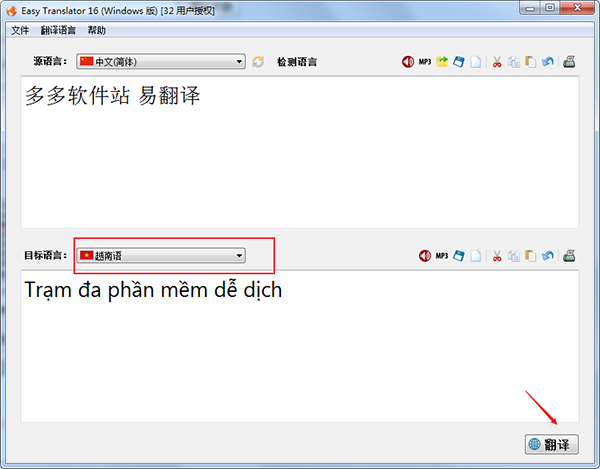Viewport: 600px width, 469px height.
Task: Clear source text with new blank page icon
Action: coord(475,62)
